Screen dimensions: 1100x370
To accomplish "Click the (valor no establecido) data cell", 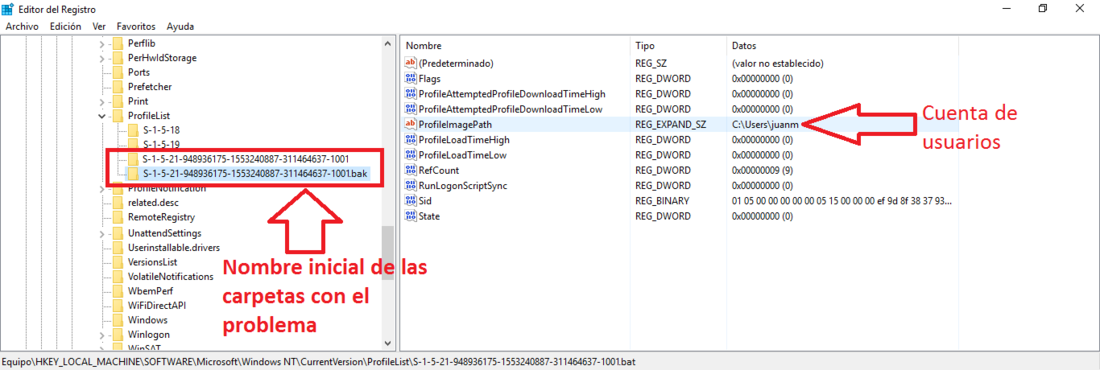I will (777, 63).
